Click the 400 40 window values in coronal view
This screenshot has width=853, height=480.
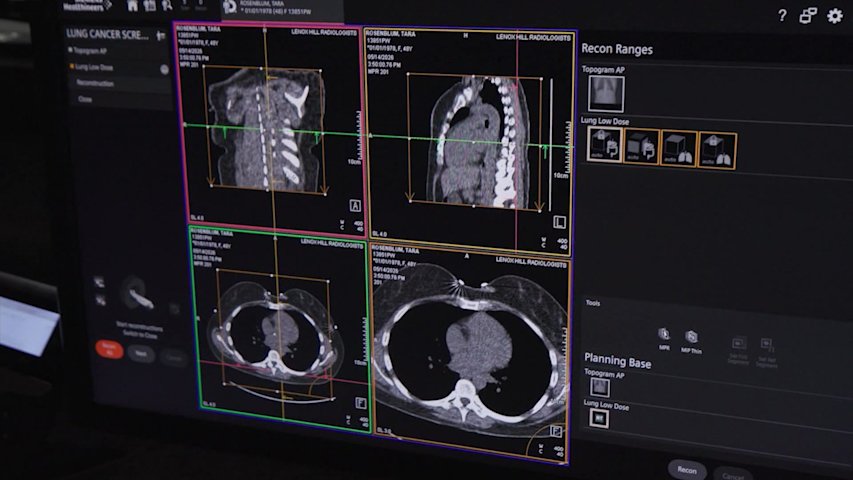click(358, 226)
